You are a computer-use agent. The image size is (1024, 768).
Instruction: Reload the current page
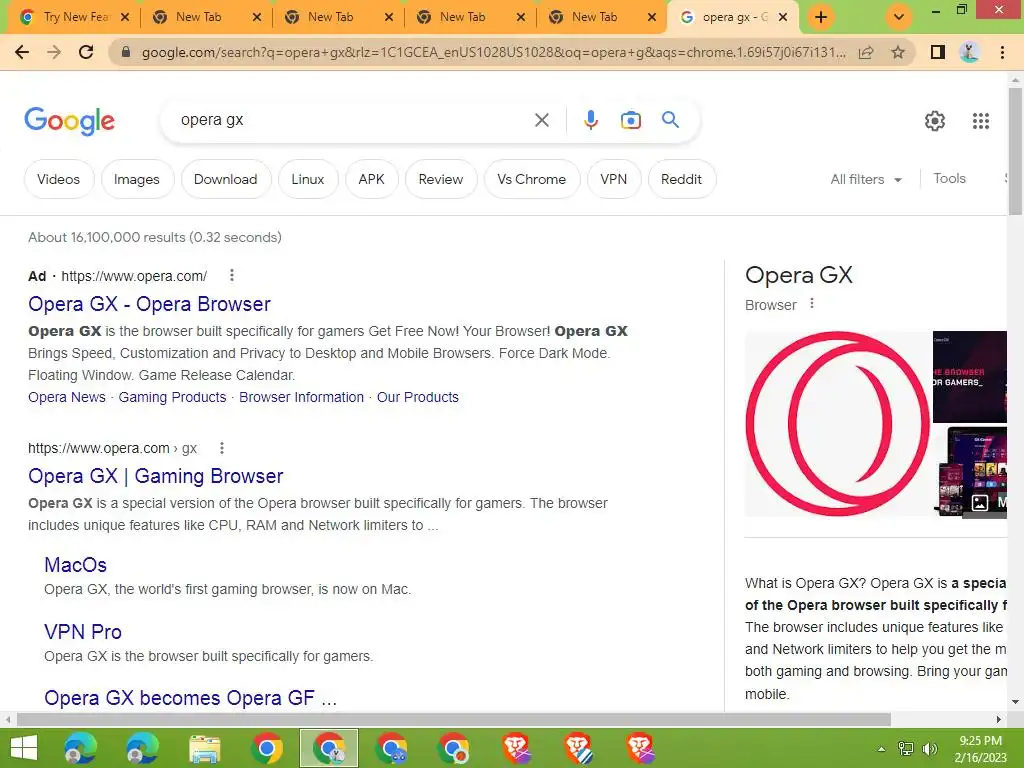pyautogui.click(x=86, y=52)
